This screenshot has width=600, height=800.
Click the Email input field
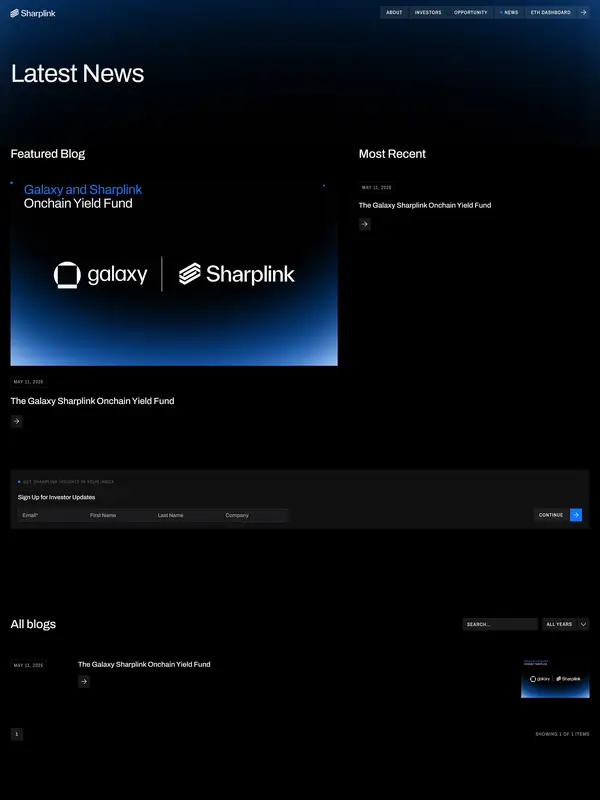click(52, 515)
